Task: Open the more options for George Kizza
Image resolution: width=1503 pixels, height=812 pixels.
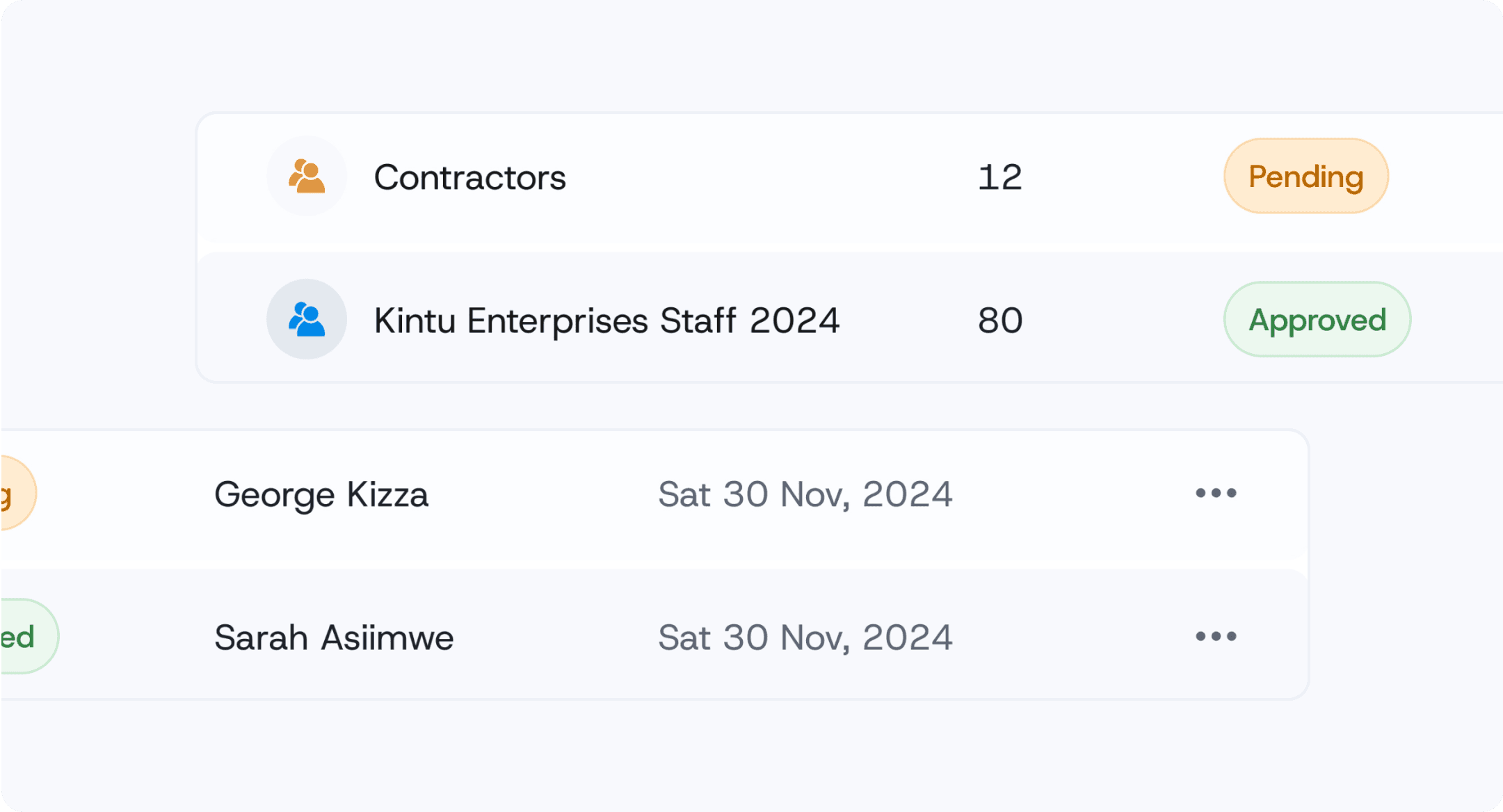Action: (x=1216, y=494)
